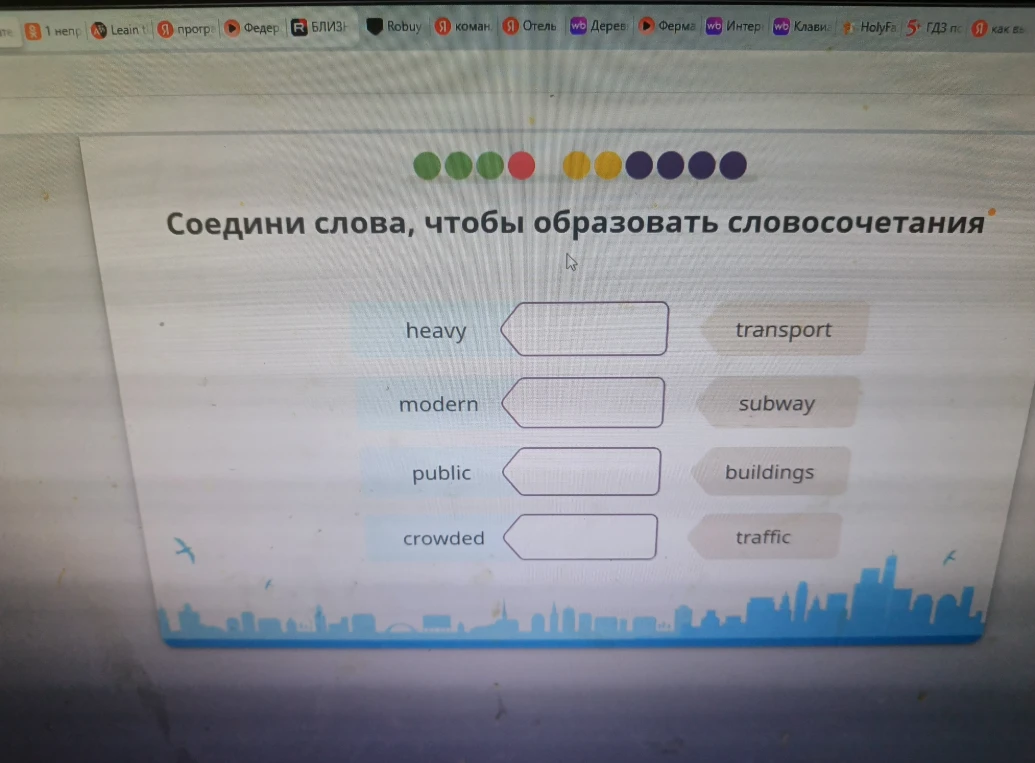Open the "Интер" Wildberries bookmark
This screenshot has height=763, width=1035.
[x=733, y=26]
